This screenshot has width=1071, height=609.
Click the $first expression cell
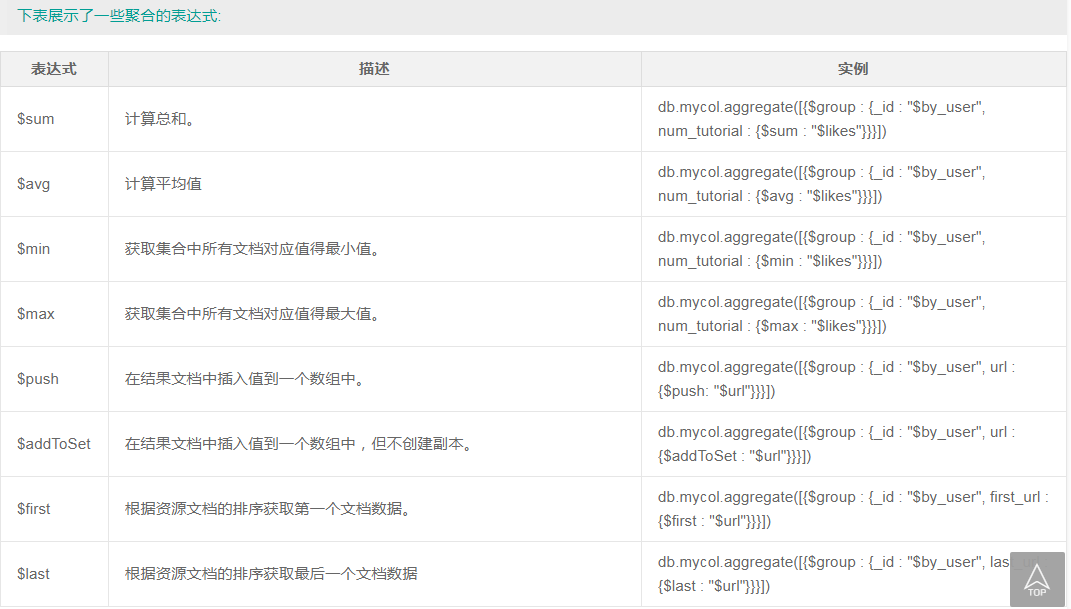click(x=54, y=509)
